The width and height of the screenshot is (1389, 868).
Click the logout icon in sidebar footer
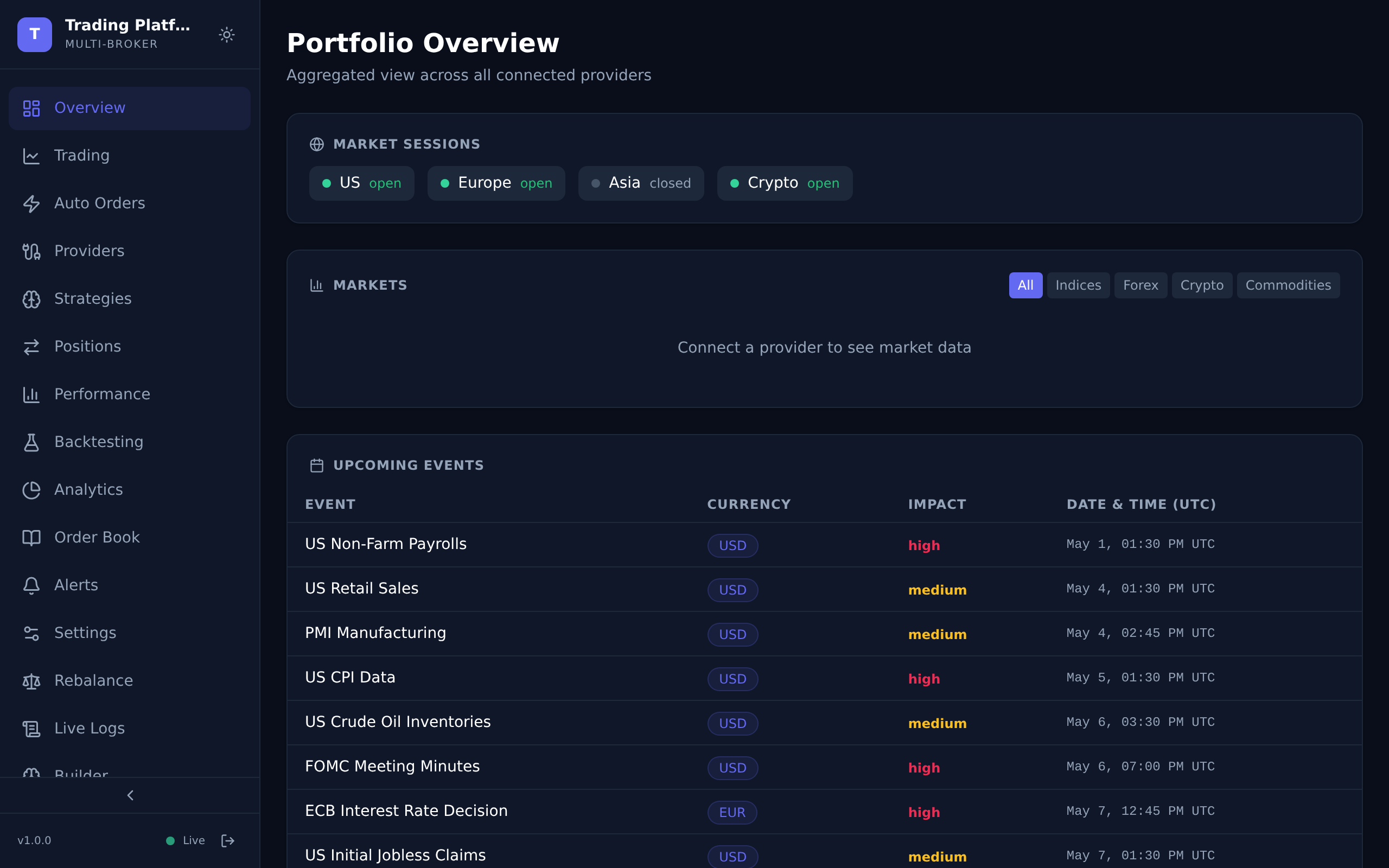click(228, 840)
